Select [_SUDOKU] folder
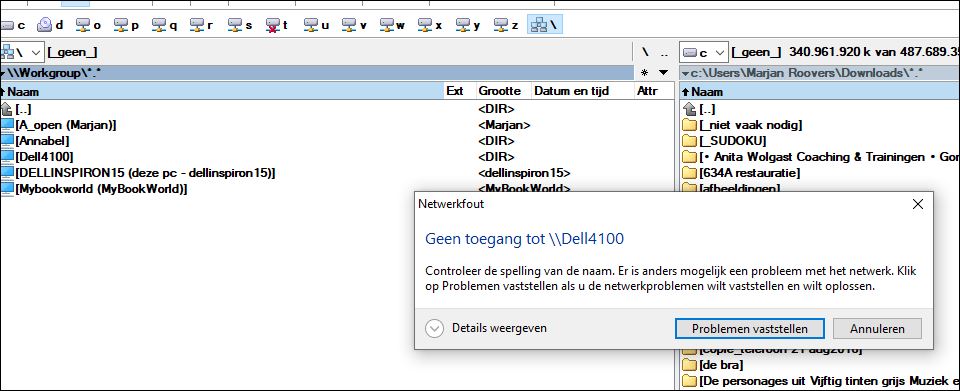The width and height of the screenshot is (960, 391). coord(732,141)
